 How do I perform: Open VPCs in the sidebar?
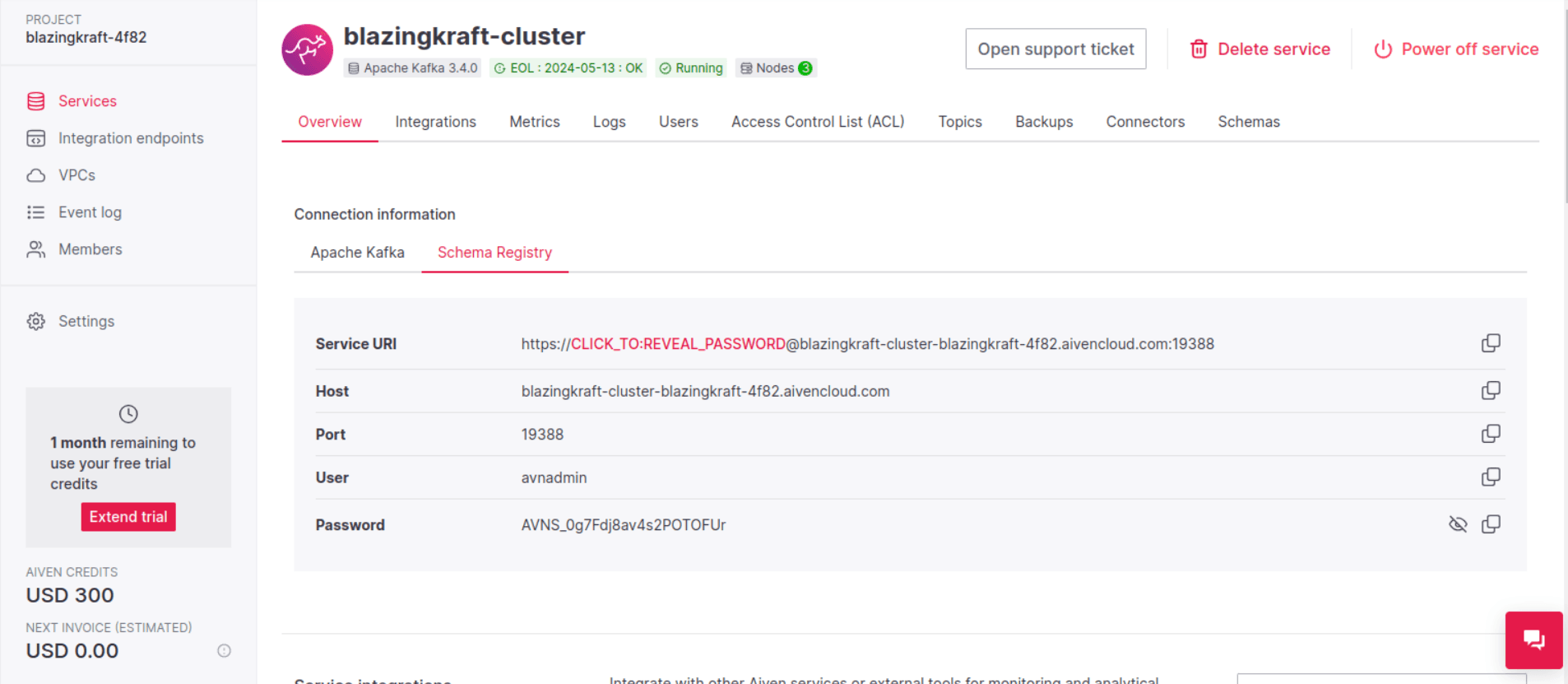(77, 175)
